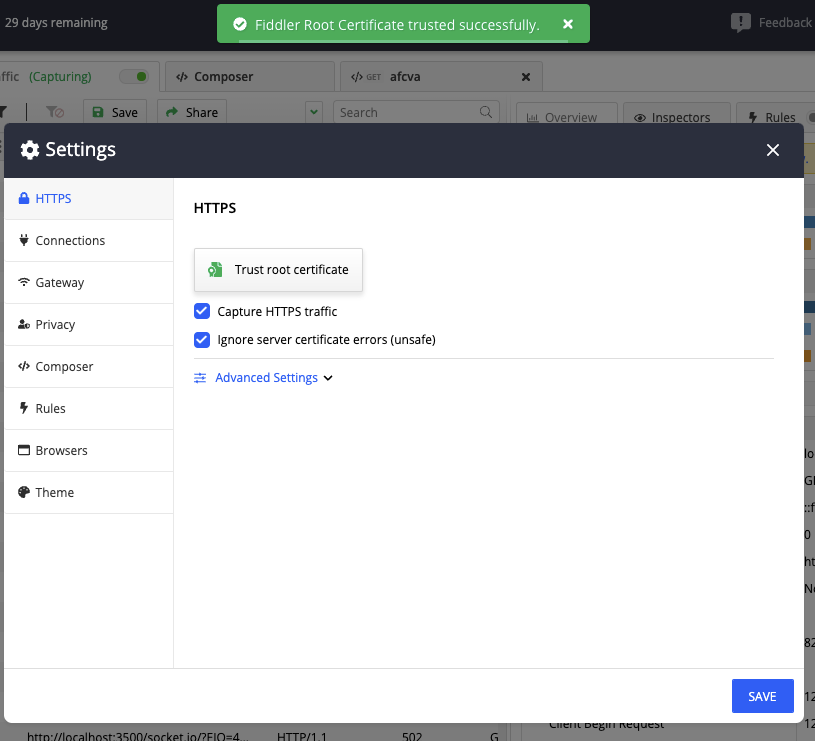The height and width of the screenshot is (741, 815).
Task: Click the Composer code icon in sidebar
Action: click(24, 367)
